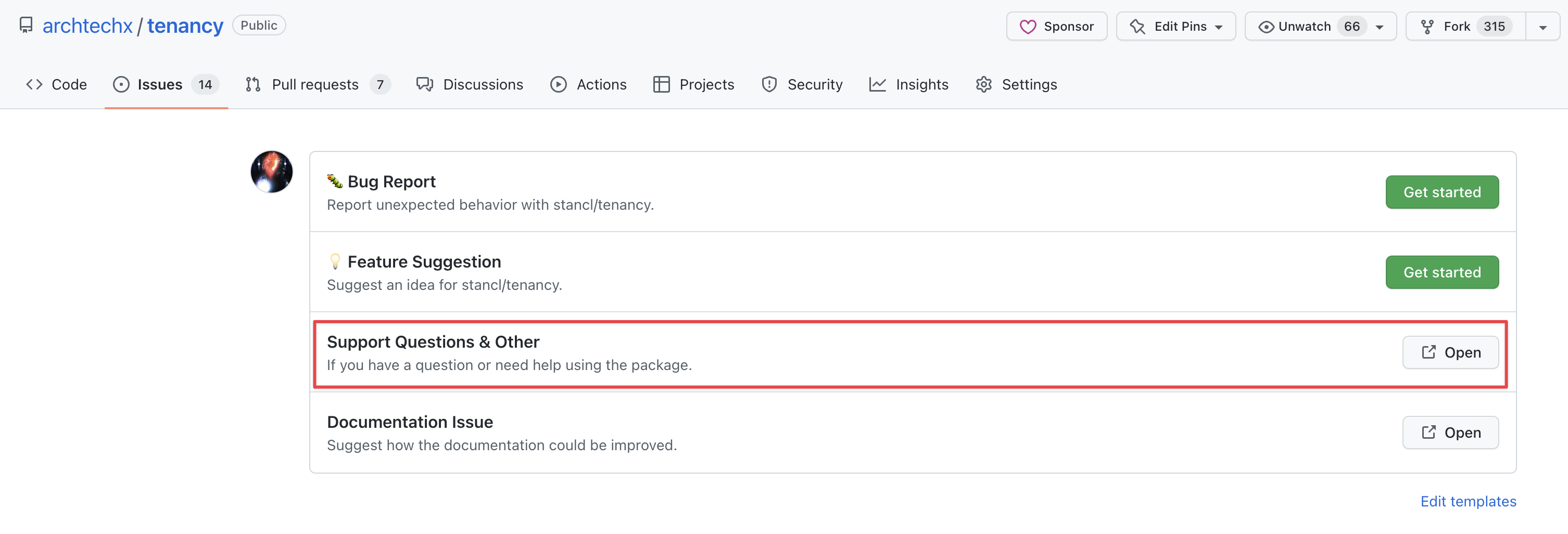
Task: Click the Security shield icon
Action: click(769, 85)
